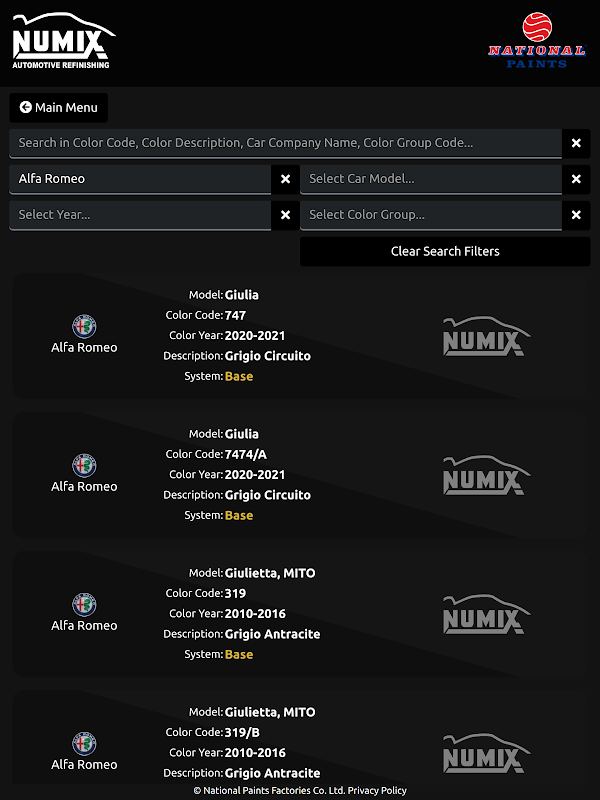Clear the Alfa Romeo selection with X
Screen dimensions: 600x800
click(x=285, y=179)
